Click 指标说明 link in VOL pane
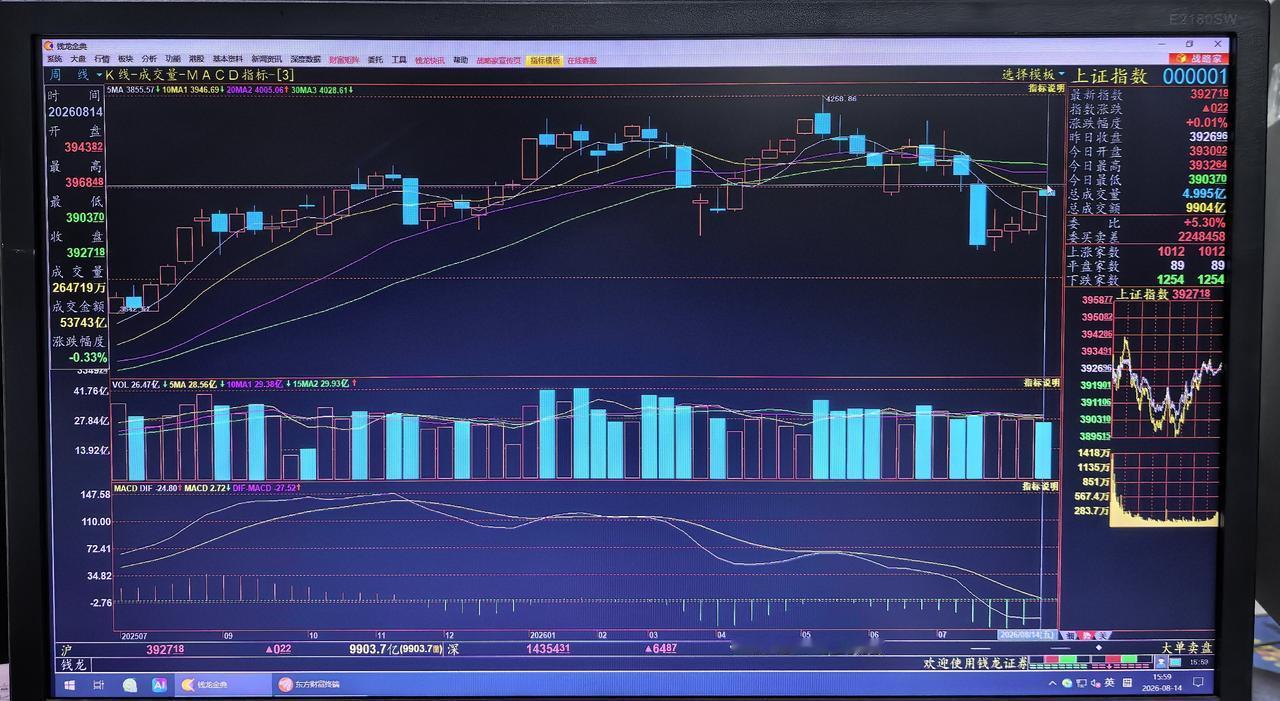1280x701 pixels. click(1041, 383)
